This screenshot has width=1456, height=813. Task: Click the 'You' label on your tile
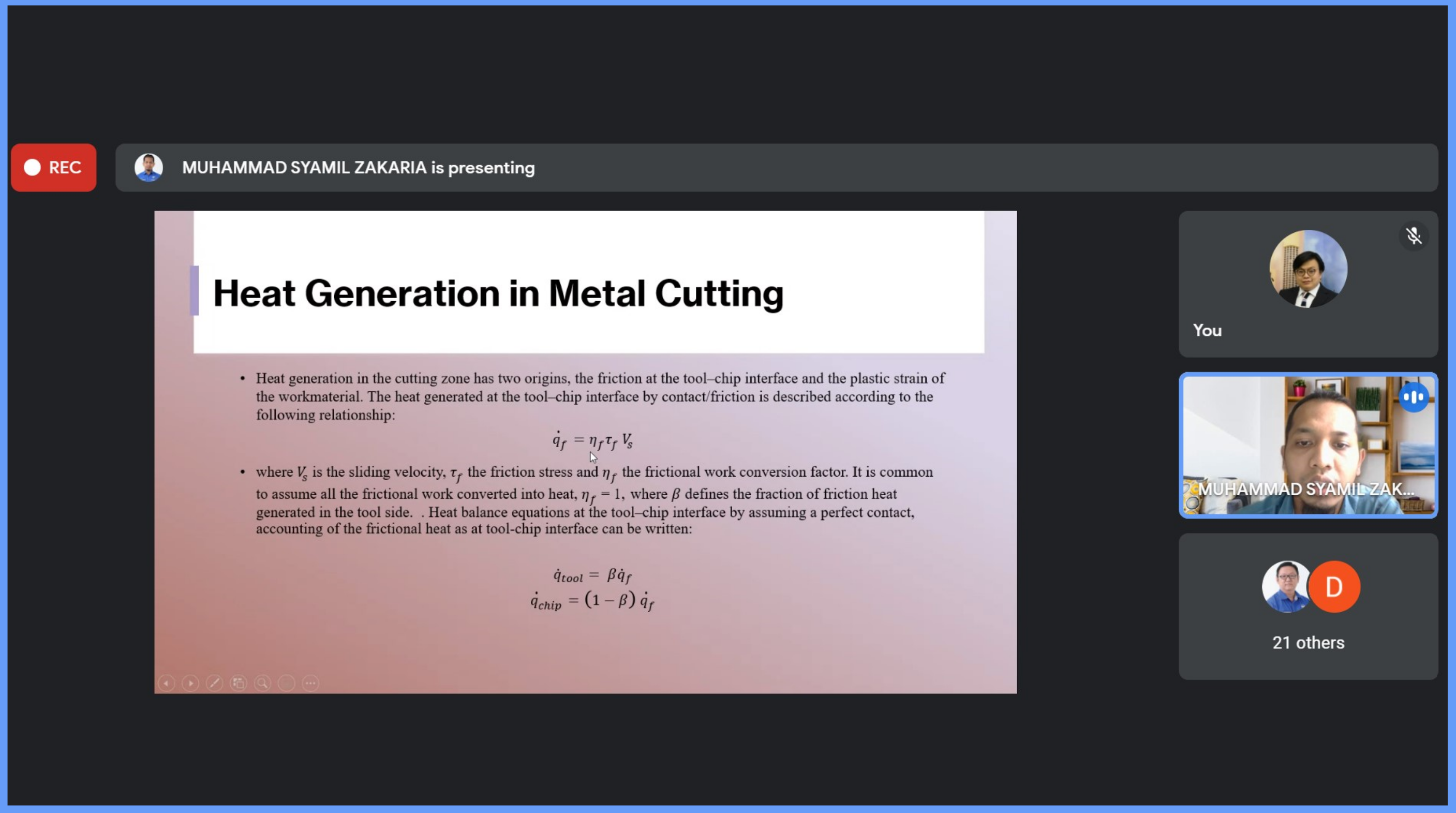(x=1207, y=331)
